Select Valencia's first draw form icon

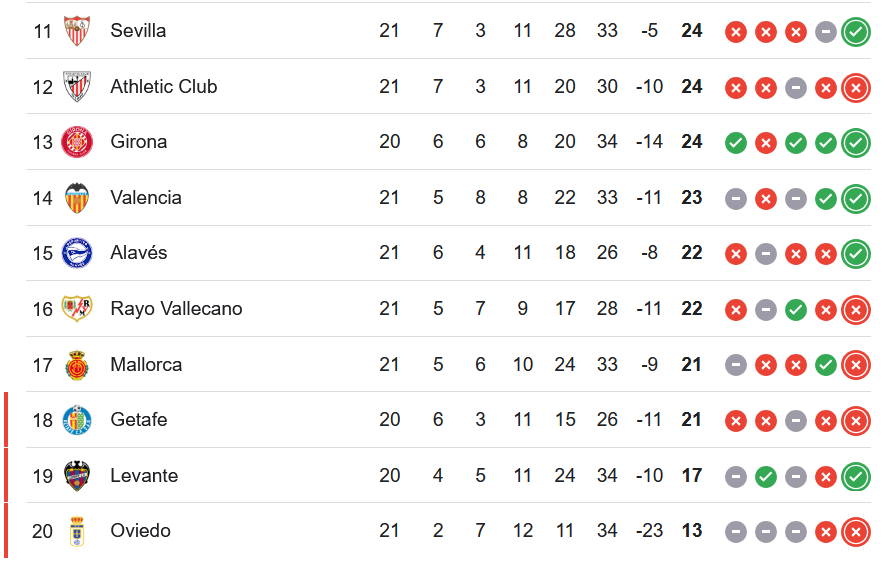click(736, 199)
